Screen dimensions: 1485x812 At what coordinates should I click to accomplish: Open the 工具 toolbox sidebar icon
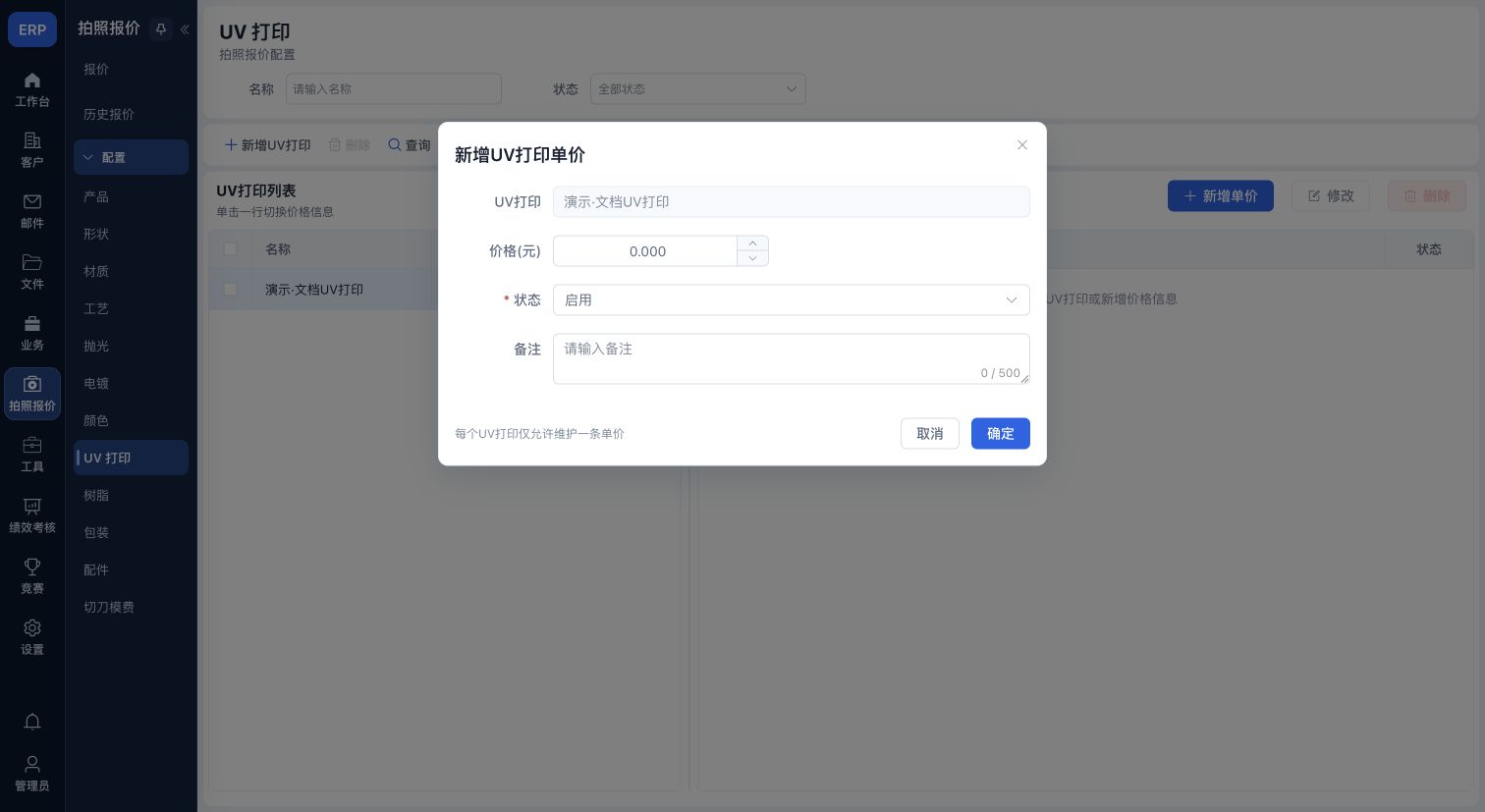click(32, 455)
